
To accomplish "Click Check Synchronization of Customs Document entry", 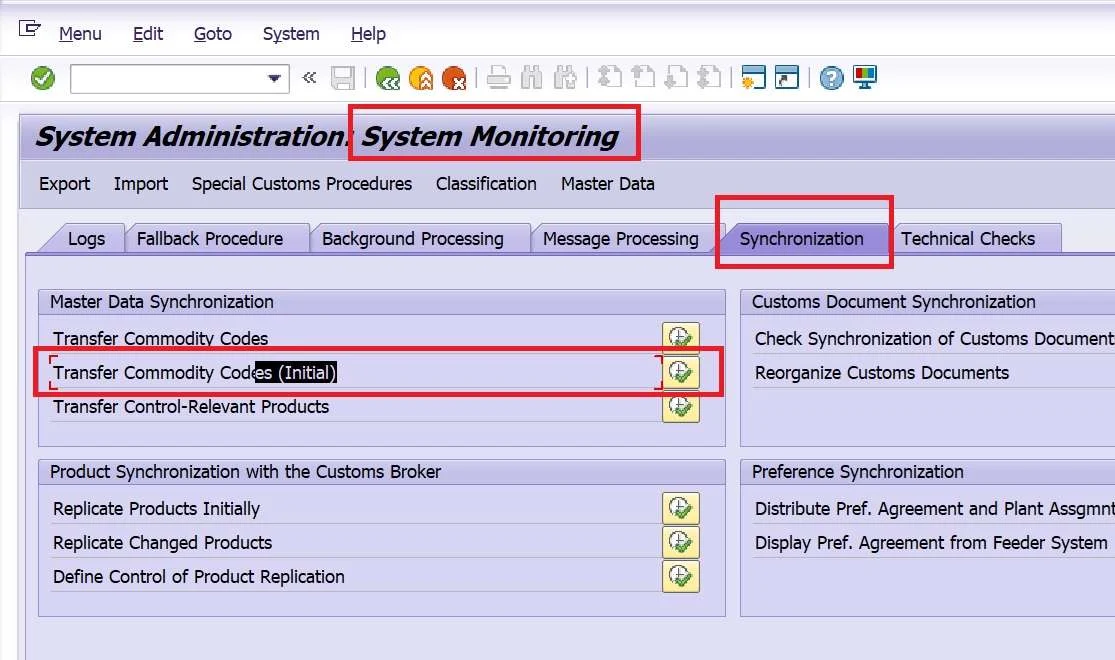I will click(x=934, y=339).
